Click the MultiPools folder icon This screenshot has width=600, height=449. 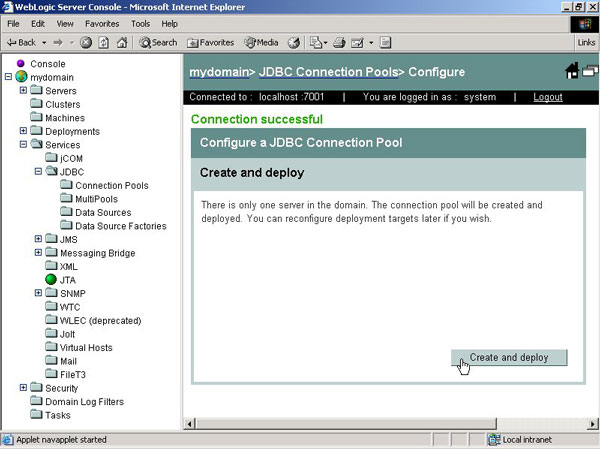click(66, 198)
